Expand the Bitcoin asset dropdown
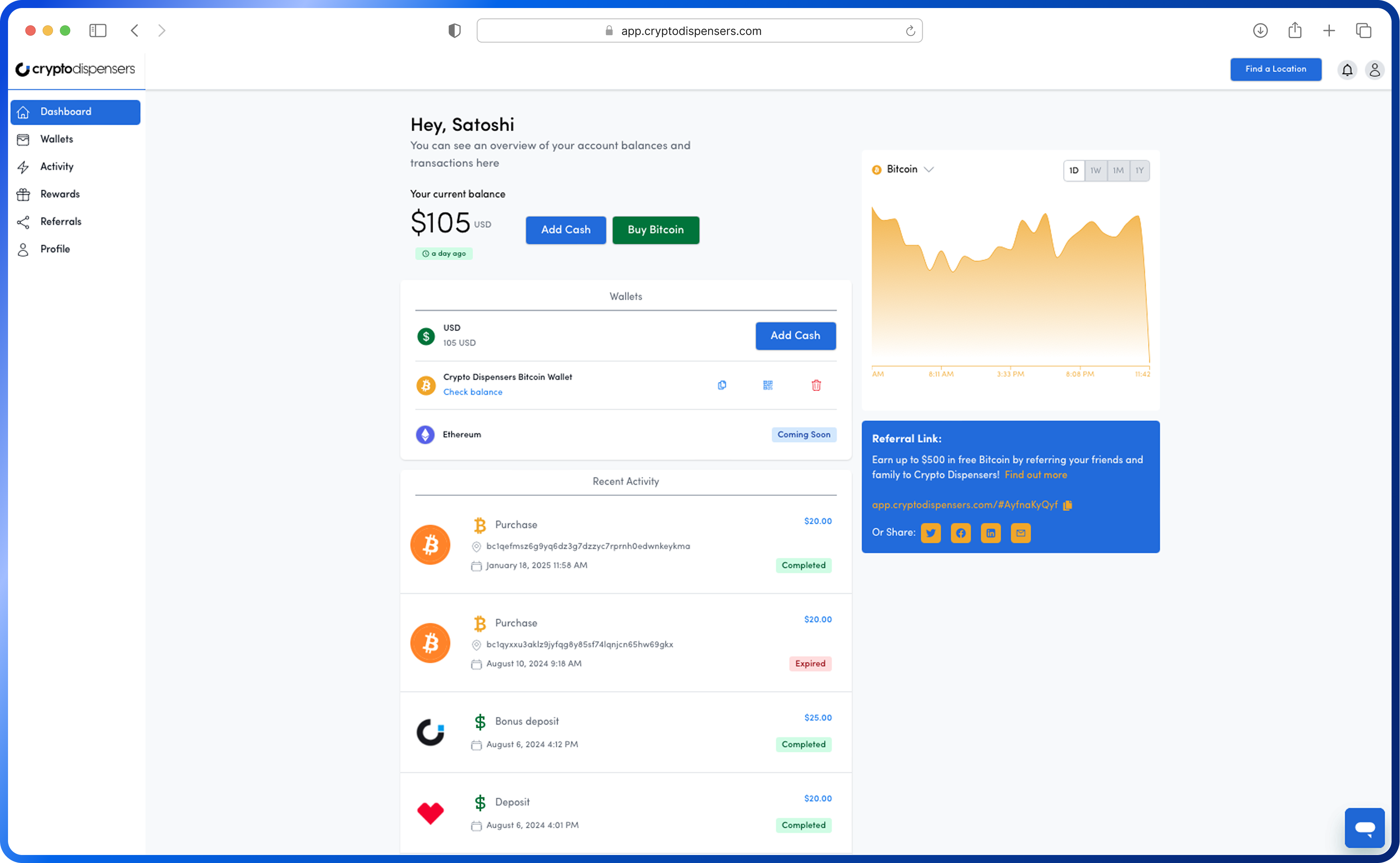The width and height of the screenshot is (1400, 863). [929, 169]
